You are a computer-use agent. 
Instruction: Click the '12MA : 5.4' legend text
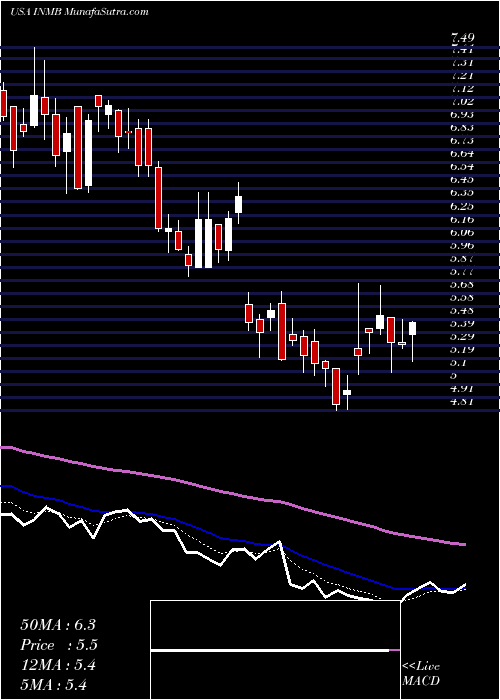point(58,664)
